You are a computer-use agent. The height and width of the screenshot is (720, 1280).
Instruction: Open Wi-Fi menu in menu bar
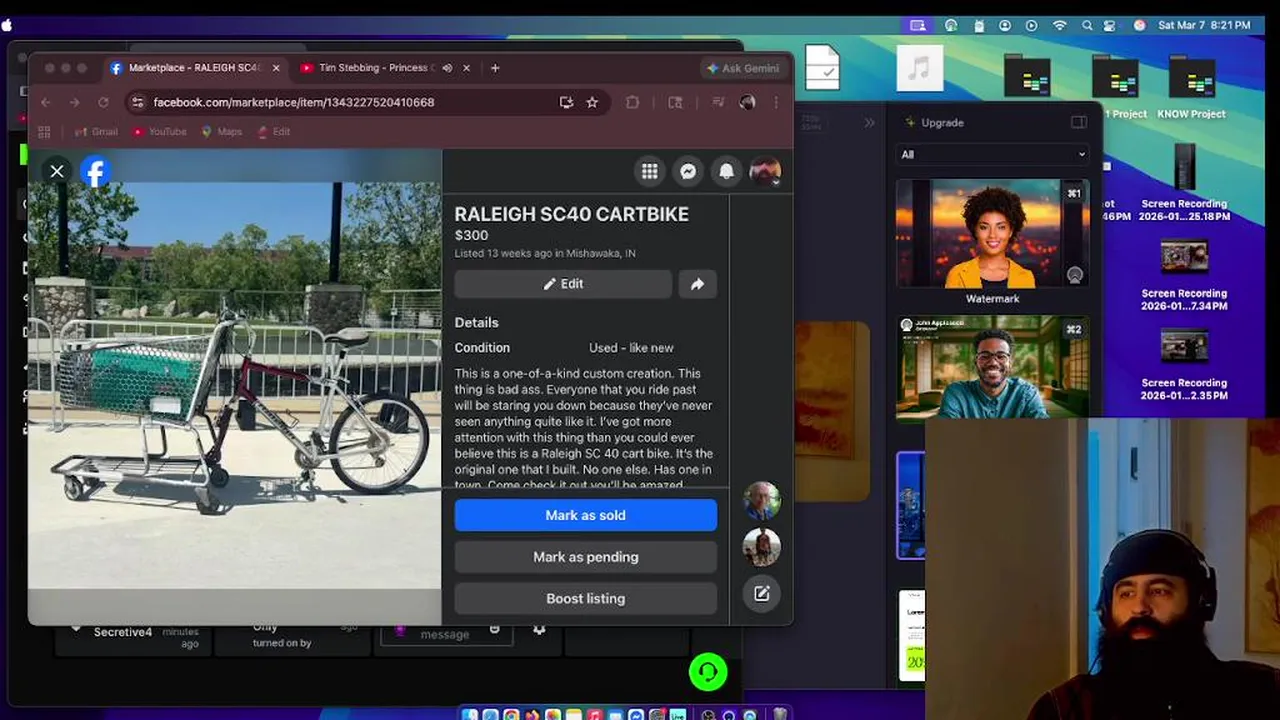pos(1059,25)
